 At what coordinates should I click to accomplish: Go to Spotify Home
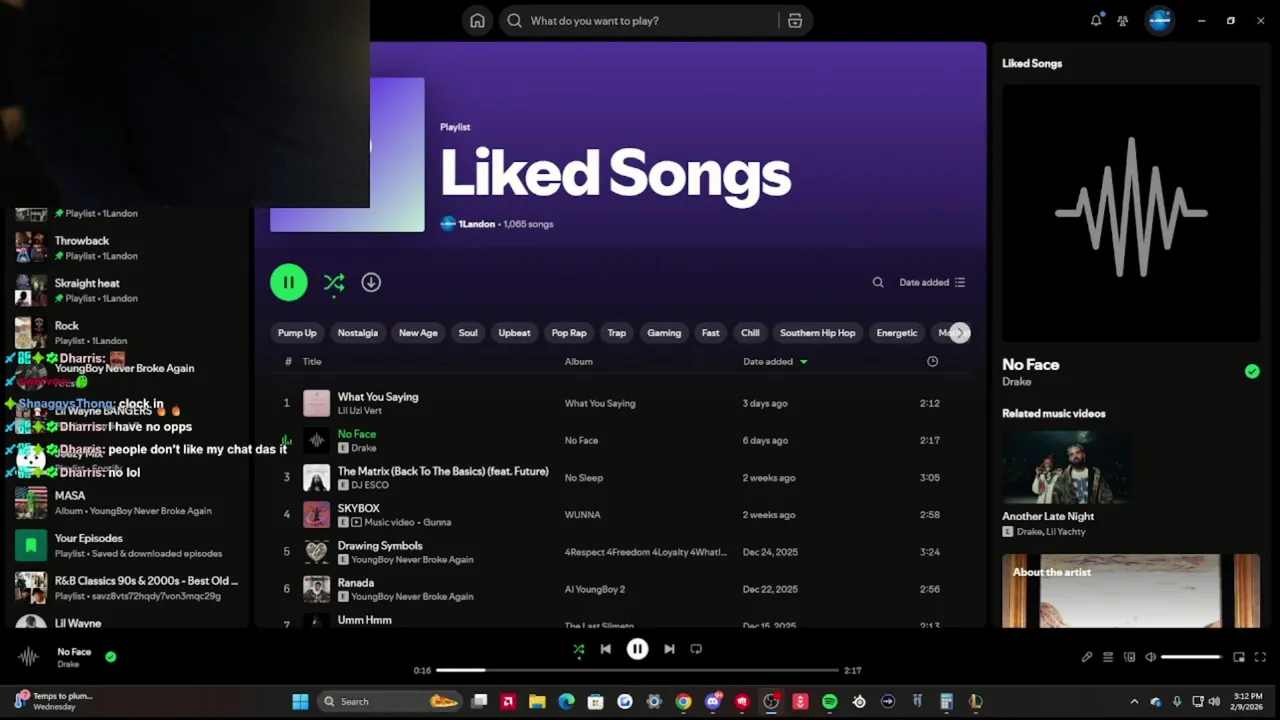[x=478, y=21]
